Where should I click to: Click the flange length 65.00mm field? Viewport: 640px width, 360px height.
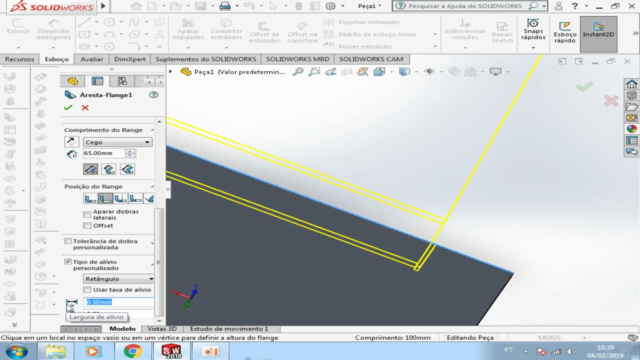104,153
